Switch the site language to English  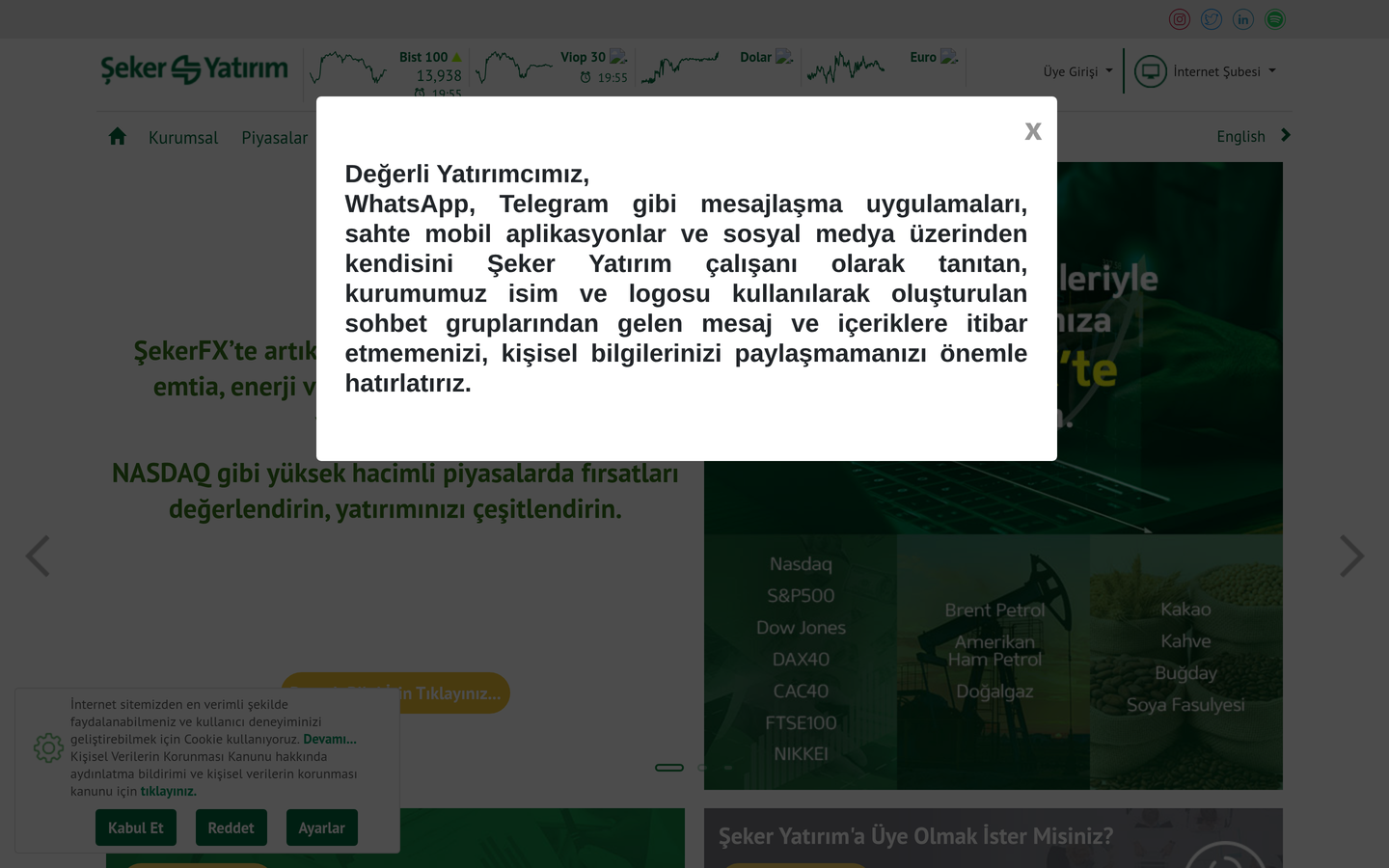1240,137
